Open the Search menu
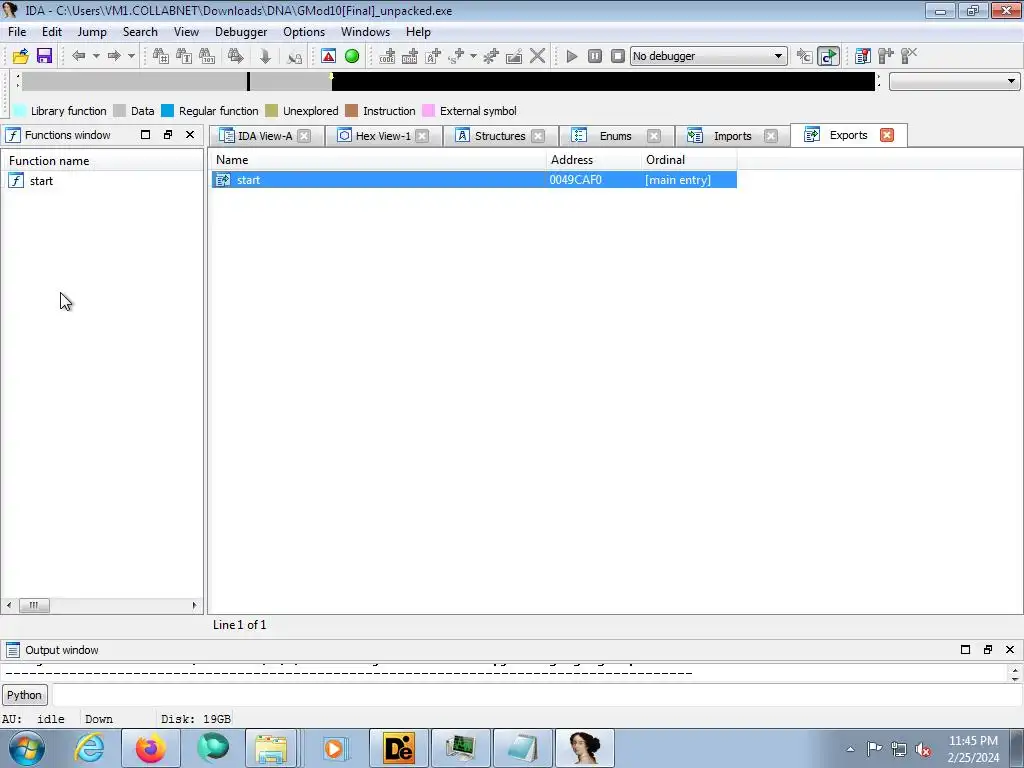1024x768 pixels. click(x=140, y=32)
